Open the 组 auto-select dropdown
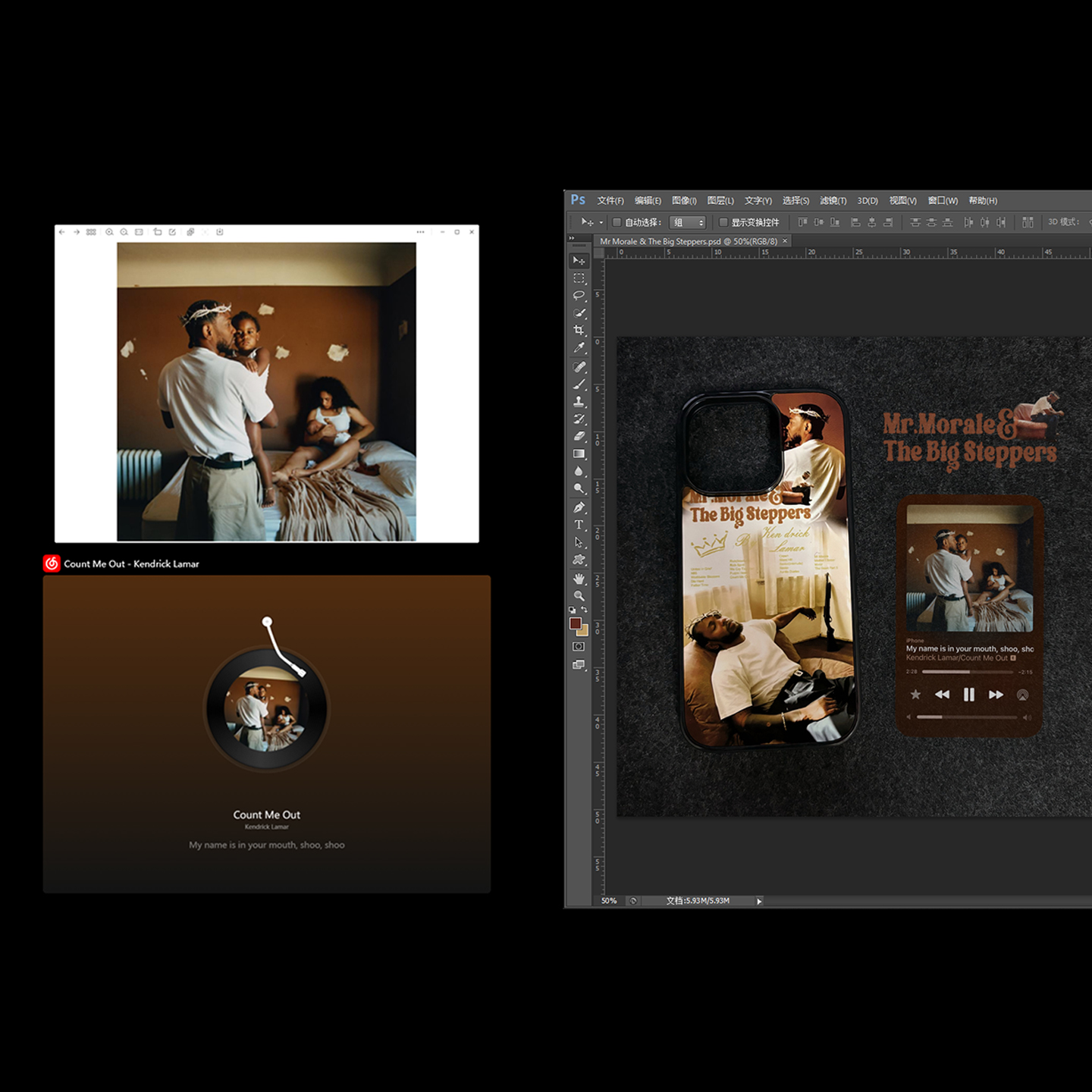 tap(688, 222)
